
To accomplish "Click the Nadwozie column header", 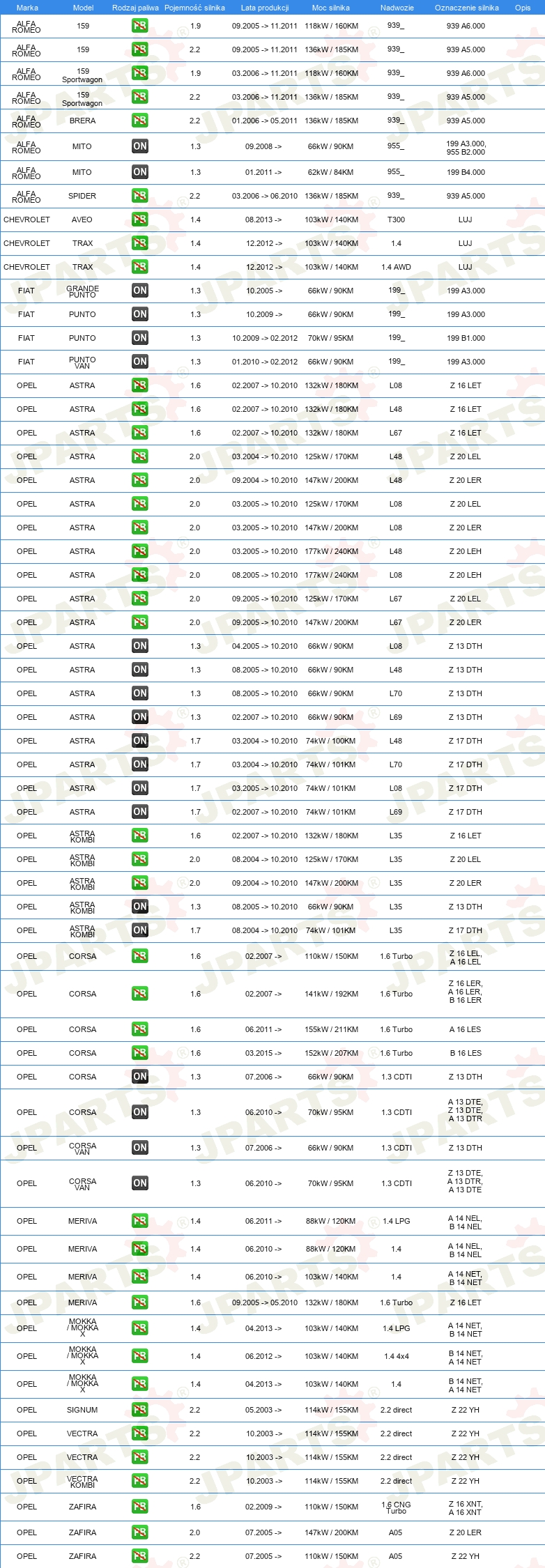I will click(397, 8).
